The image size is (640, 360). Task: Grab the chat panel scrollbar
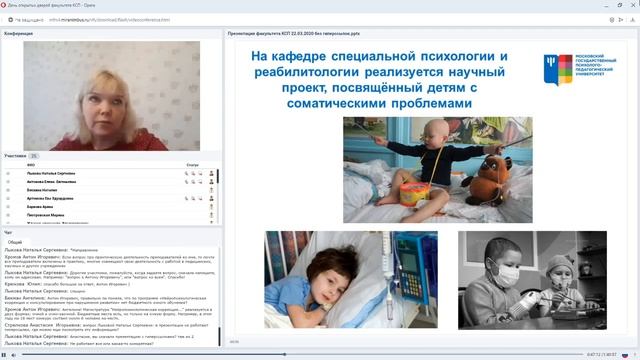click(220, 336)
